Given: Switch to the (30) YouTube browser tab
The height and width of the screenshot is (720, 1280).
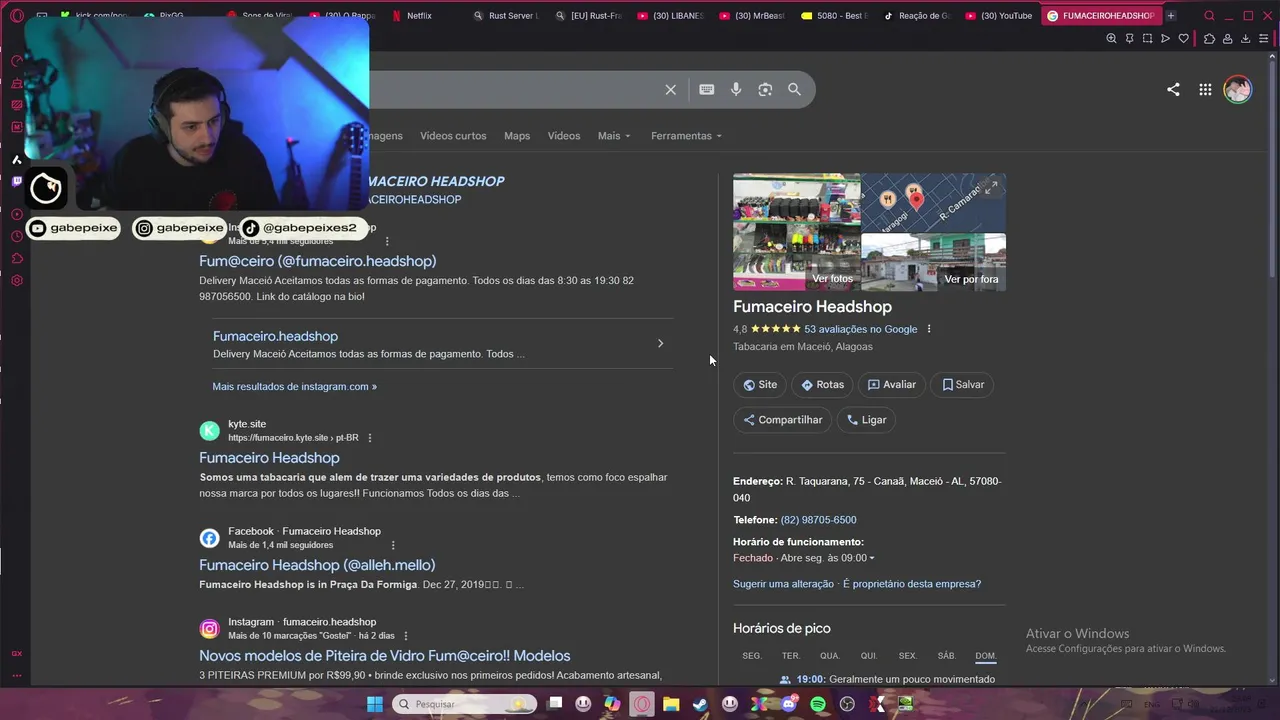Looking at the screenshot, I should click(x=998, y=15).
